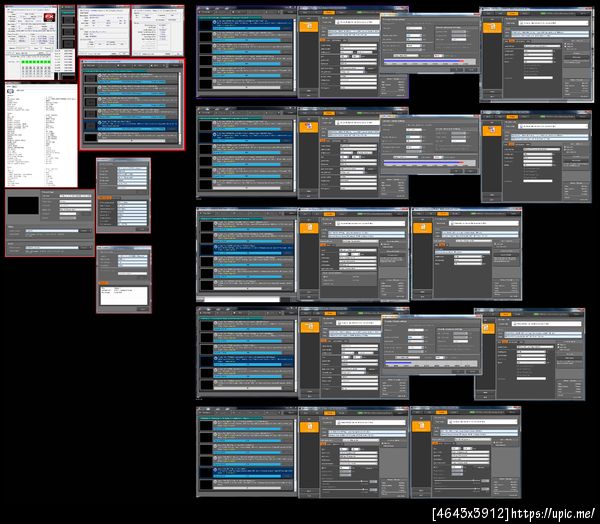This screenshot has height=524, width=600.
Task: Click the white text list box in small dialog
Action: tap(124, 296)
